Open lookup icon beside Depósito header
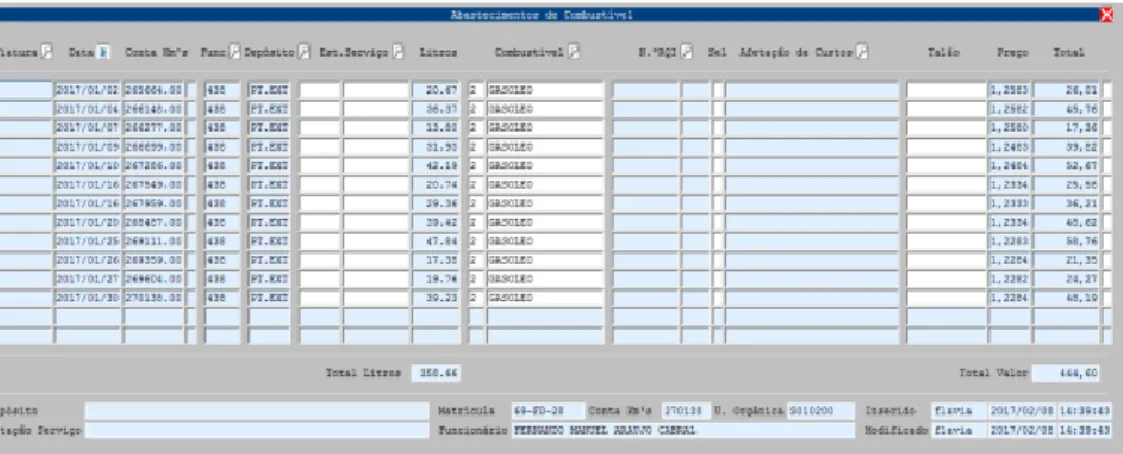This screenshot has width=1123, height=454. click(x=304, y=52)
